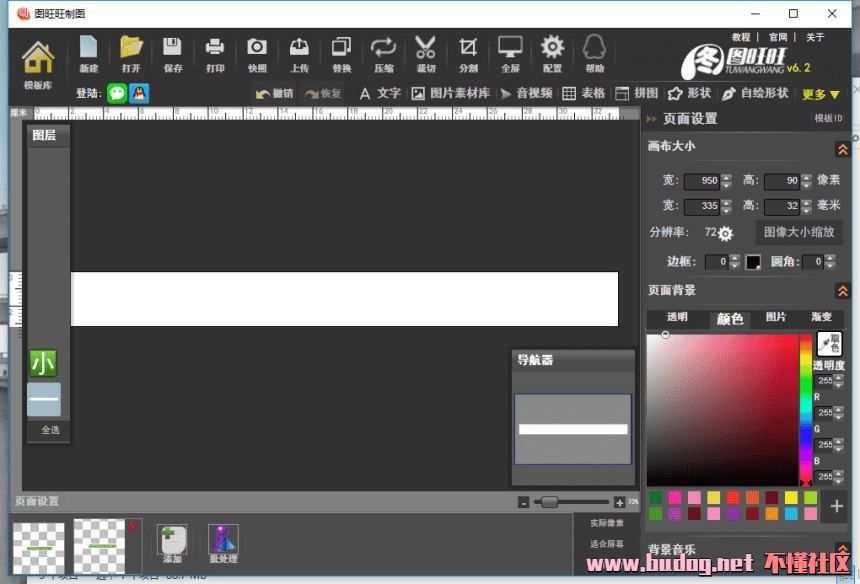This screenshot has height=584, width=860.
Task: Collapse the 画布大小 canvas size section
Action: [842, 149]
